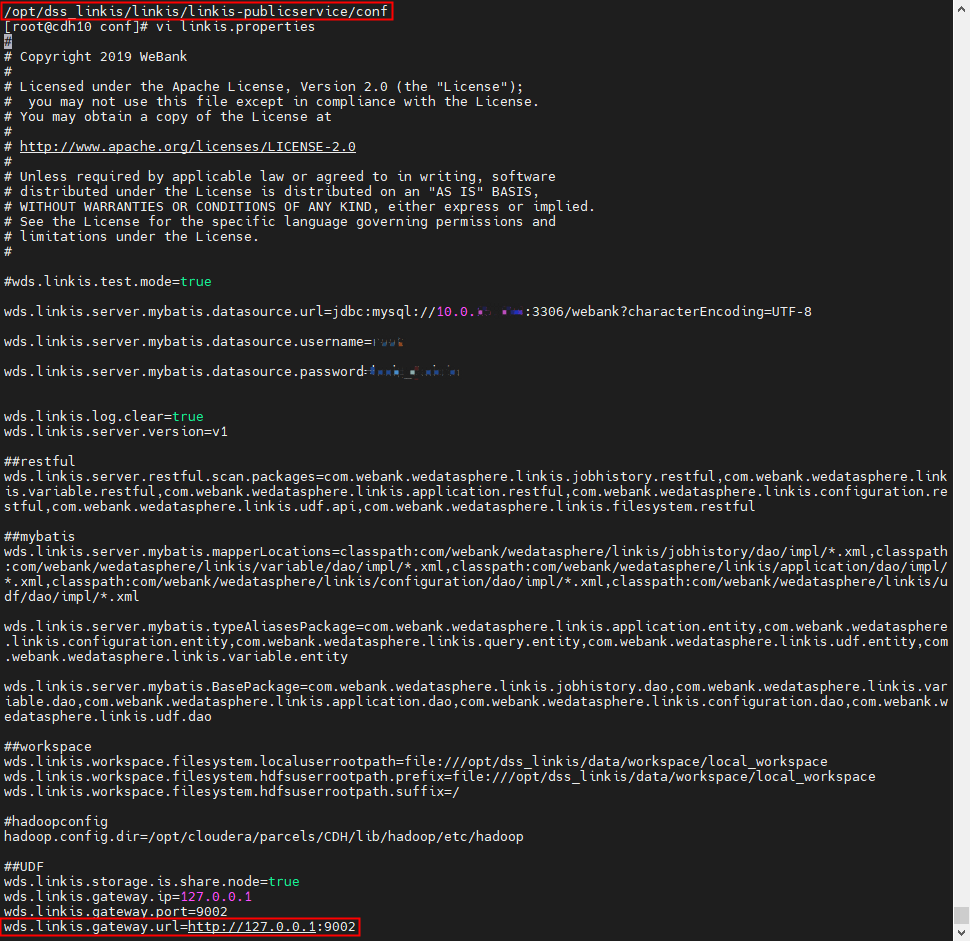Click the hdfsuserrootpath.prefix line
Image resolution: width=970 pixels, height=941 pixels.
point(439,776)
